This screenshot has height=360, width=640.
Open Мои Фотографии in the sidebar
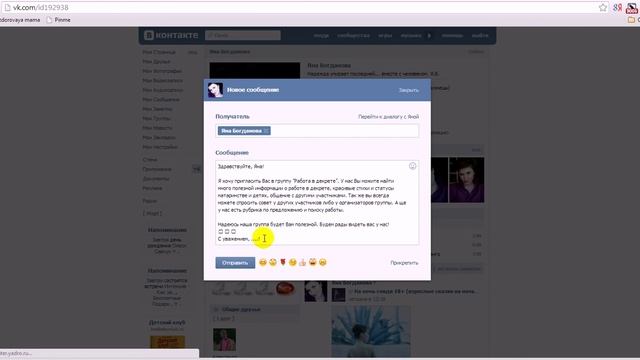[162, 71]
